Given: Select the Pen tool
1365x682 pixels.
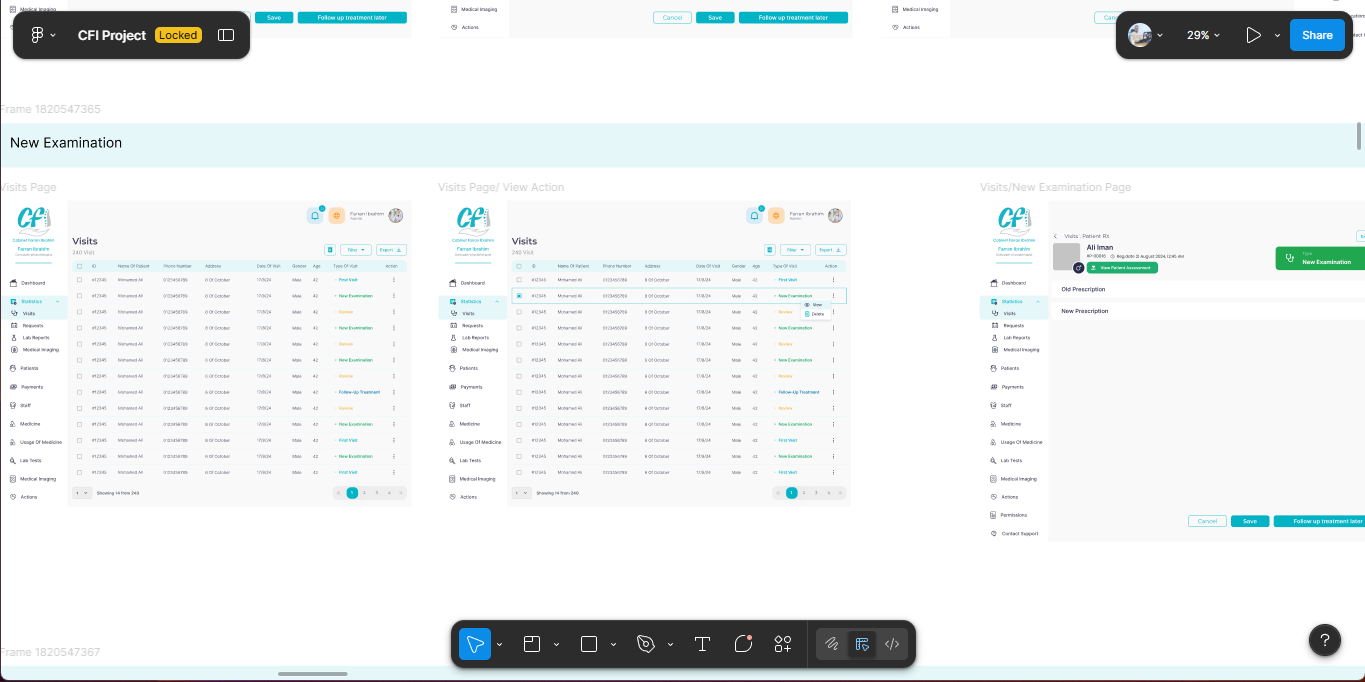Looking at the screenshot, I should pos(646,644).
